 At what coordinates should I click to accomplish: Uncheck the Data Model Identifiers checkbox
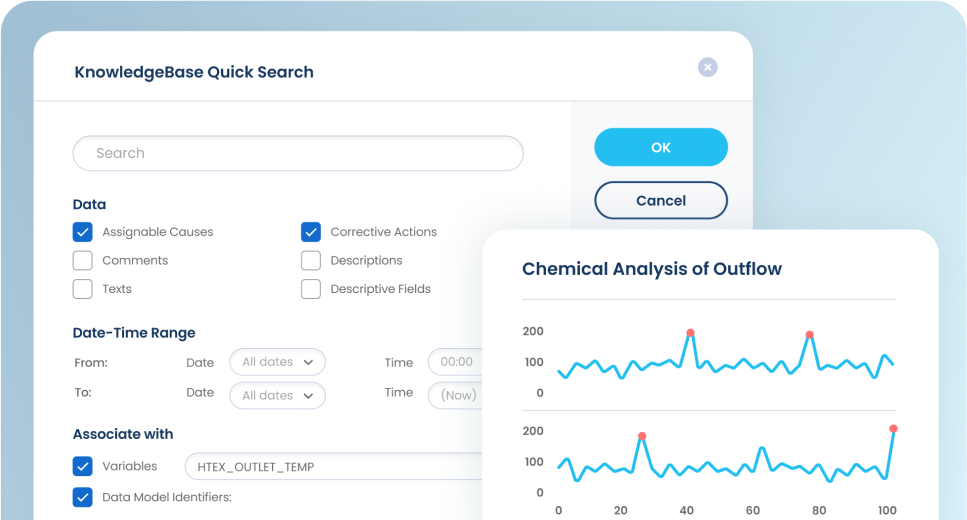(x=83, y=496)
